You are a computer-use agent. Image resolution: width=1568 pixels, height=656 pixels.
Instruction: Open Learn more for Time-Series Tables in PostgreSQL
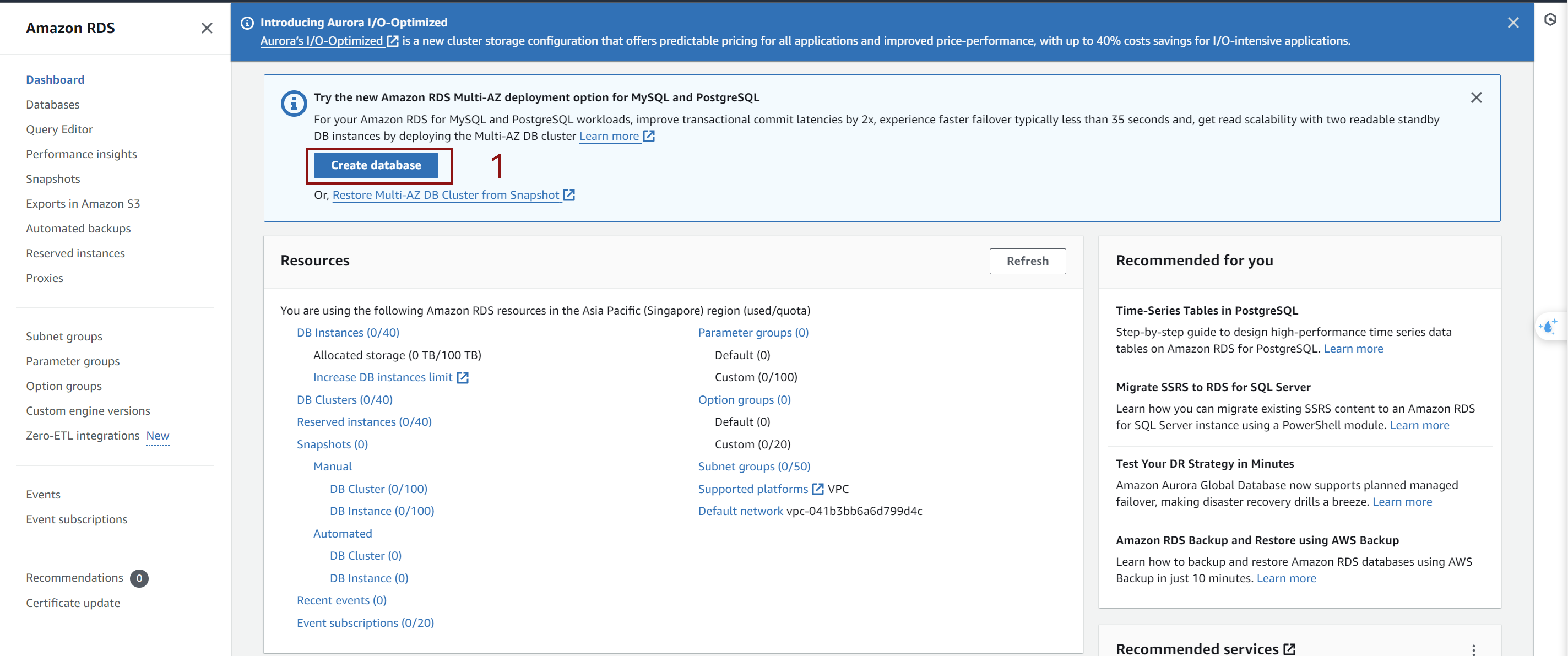1353,349
